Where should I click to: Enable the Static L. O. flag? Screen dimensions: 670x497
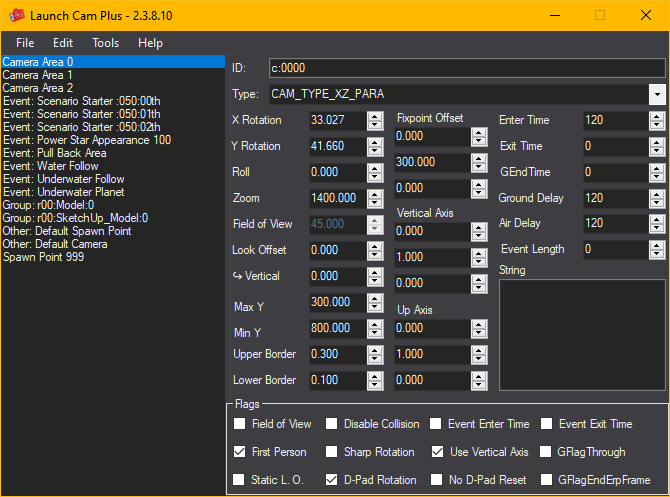238,479
